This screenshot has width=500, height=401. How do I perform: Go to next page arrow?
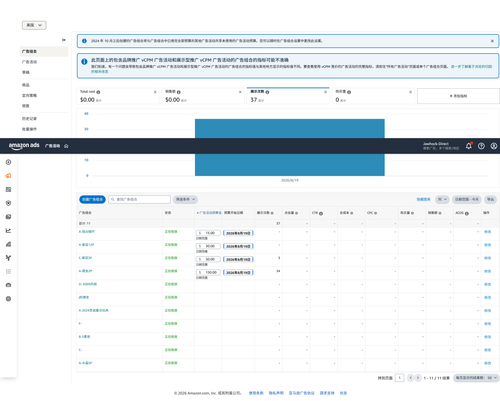(x=418, y=378)
